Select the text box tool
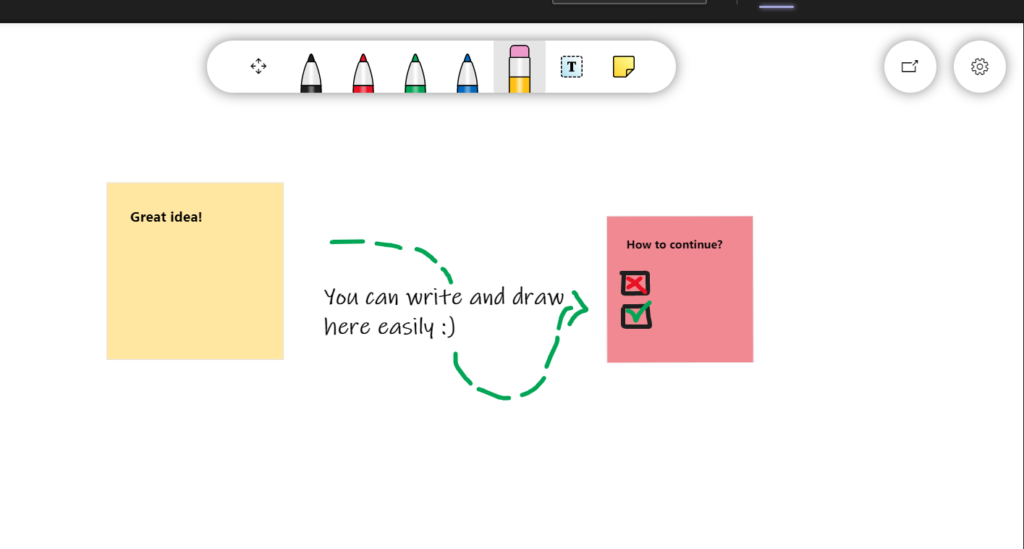This screenshot has width=1024, height=549. point(571,67)
